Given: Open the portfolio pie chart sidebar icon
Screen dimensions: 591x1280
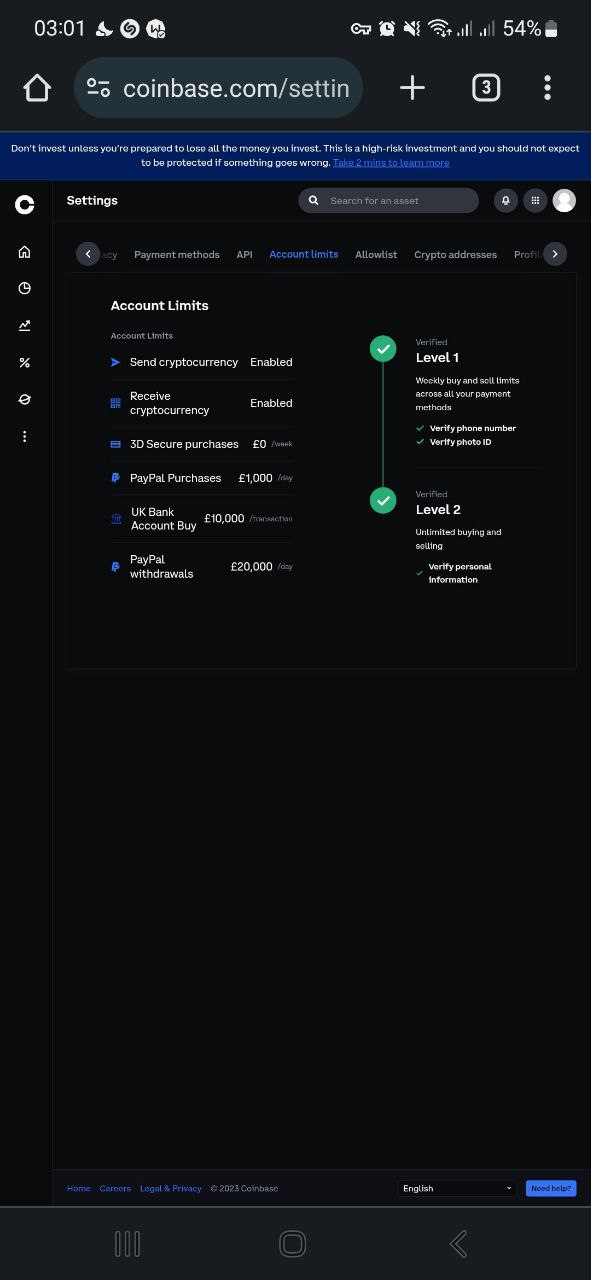Looking at the screenshot, I should [x=24, y=288].
